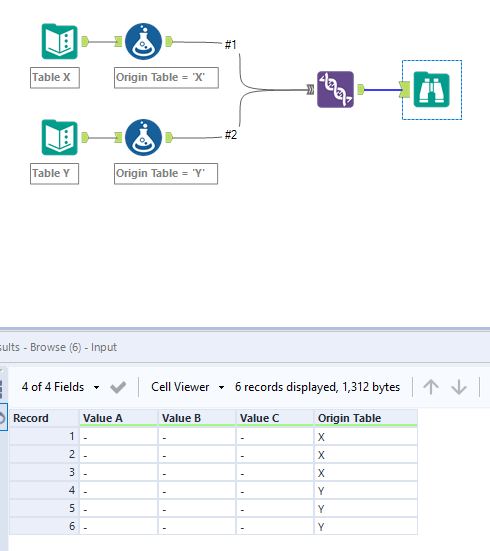Click Origin Table cell X in record 2
The image size is (490, 551).
tap(366, 454)
